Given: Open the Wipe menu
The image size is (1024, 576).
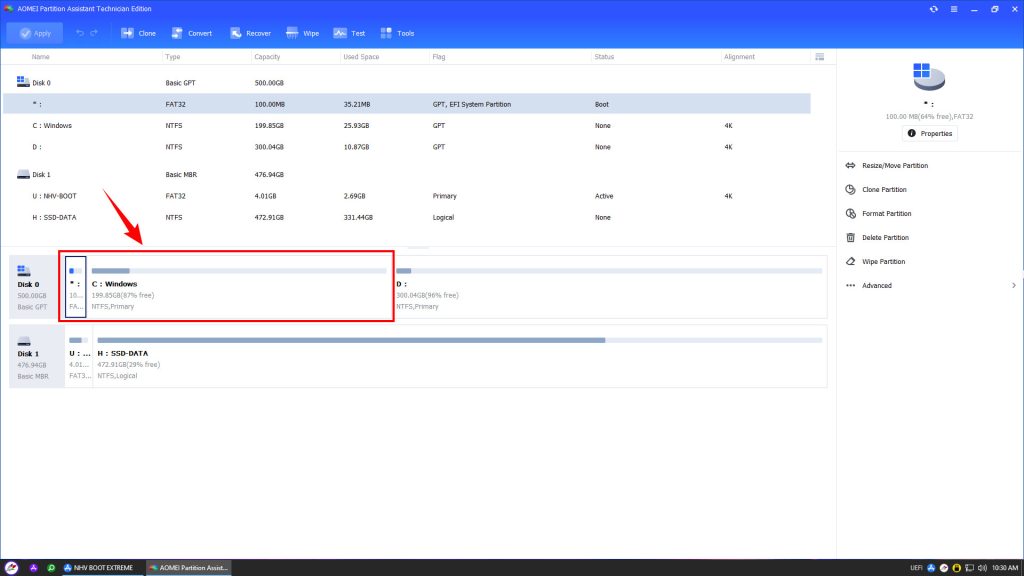Looking at the screenshot, I should click(302, 33).
